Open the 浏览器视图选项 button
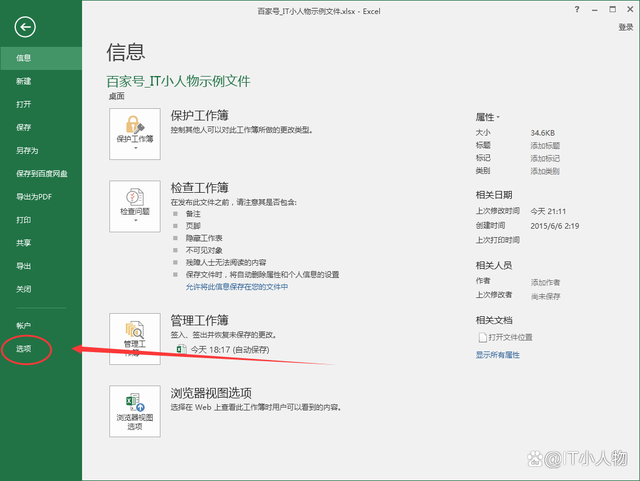640x481 pixels. click(135, 411)
